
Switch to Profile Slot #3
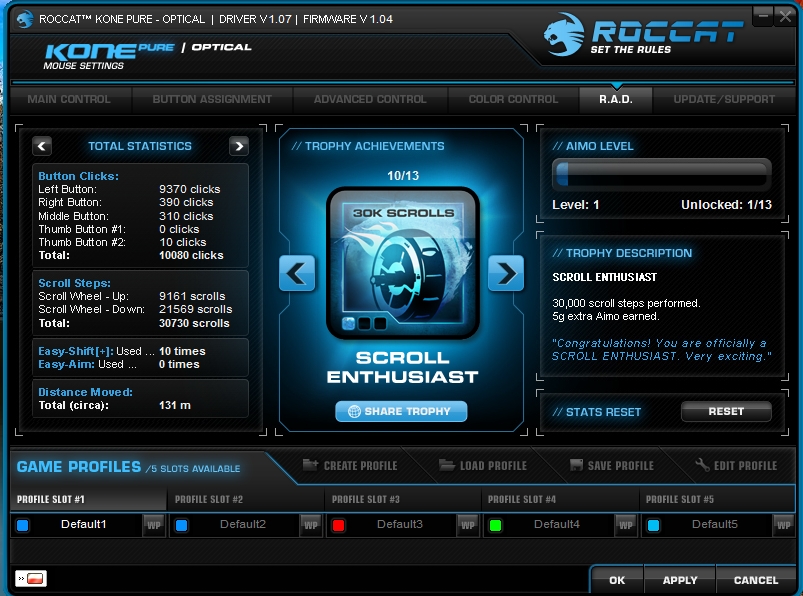click(x=403, y=499)
